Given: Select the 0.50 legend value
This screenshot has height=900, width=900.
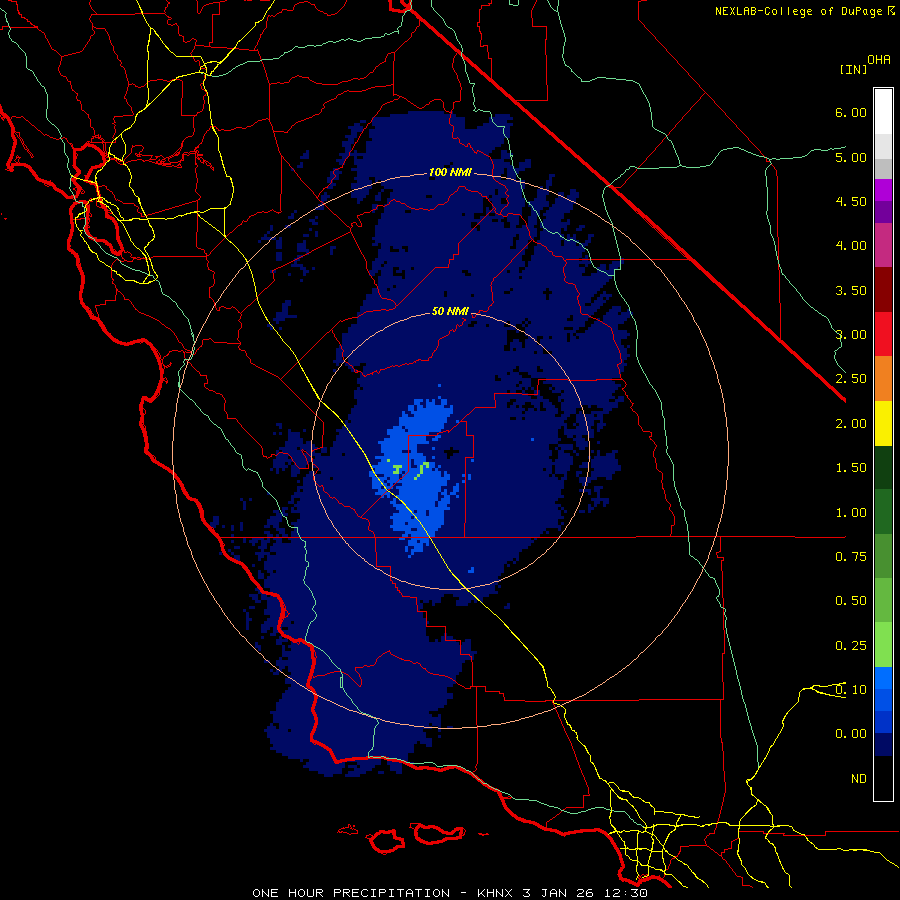Looking at the screenshot, I should 851,600.
